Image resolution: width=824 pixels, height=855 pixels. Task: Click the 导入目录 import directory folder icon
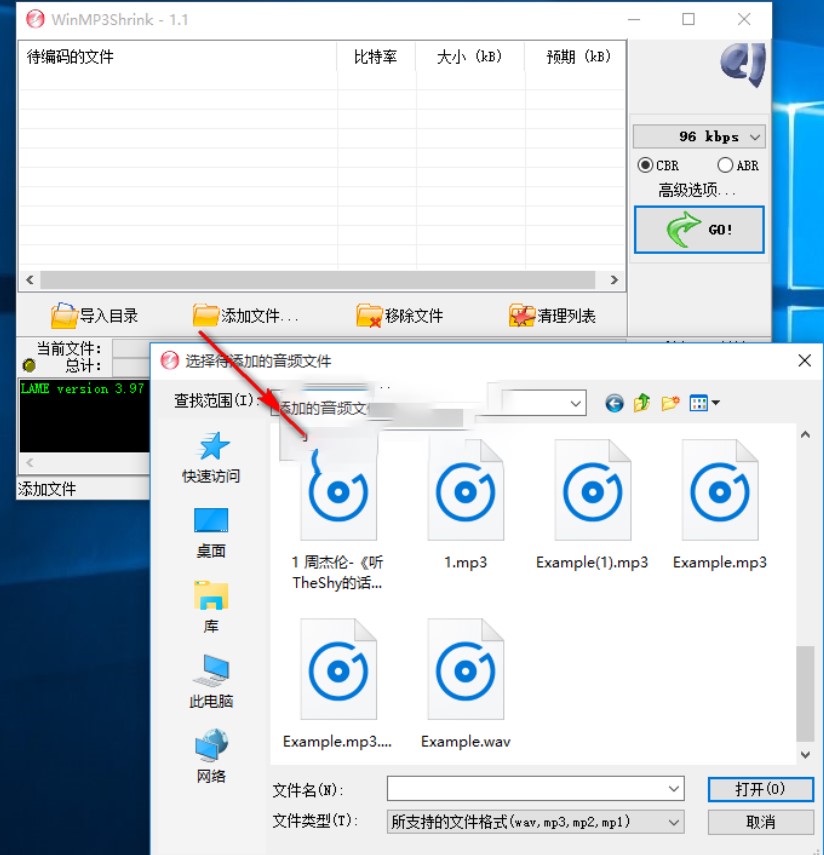[x=62, y=313]
